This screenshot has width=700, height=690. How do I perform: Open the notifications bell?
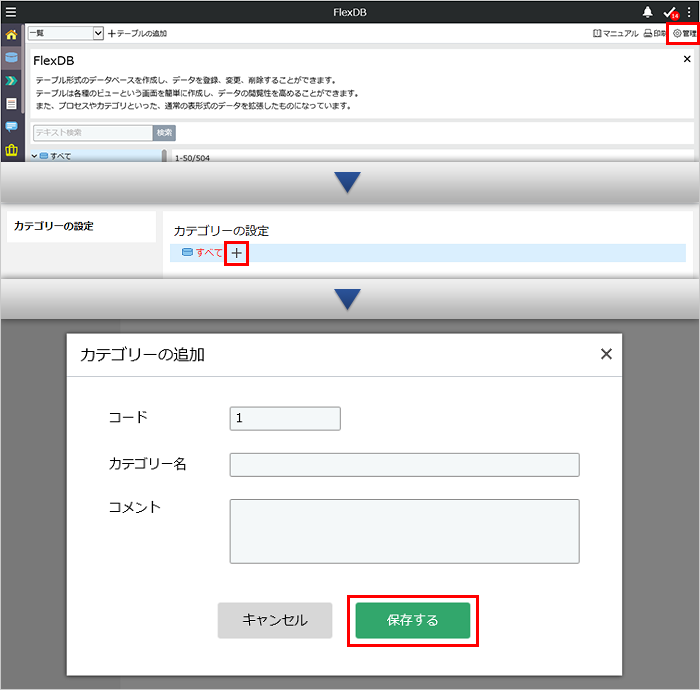pyautogui.click(x=647, y=12)
